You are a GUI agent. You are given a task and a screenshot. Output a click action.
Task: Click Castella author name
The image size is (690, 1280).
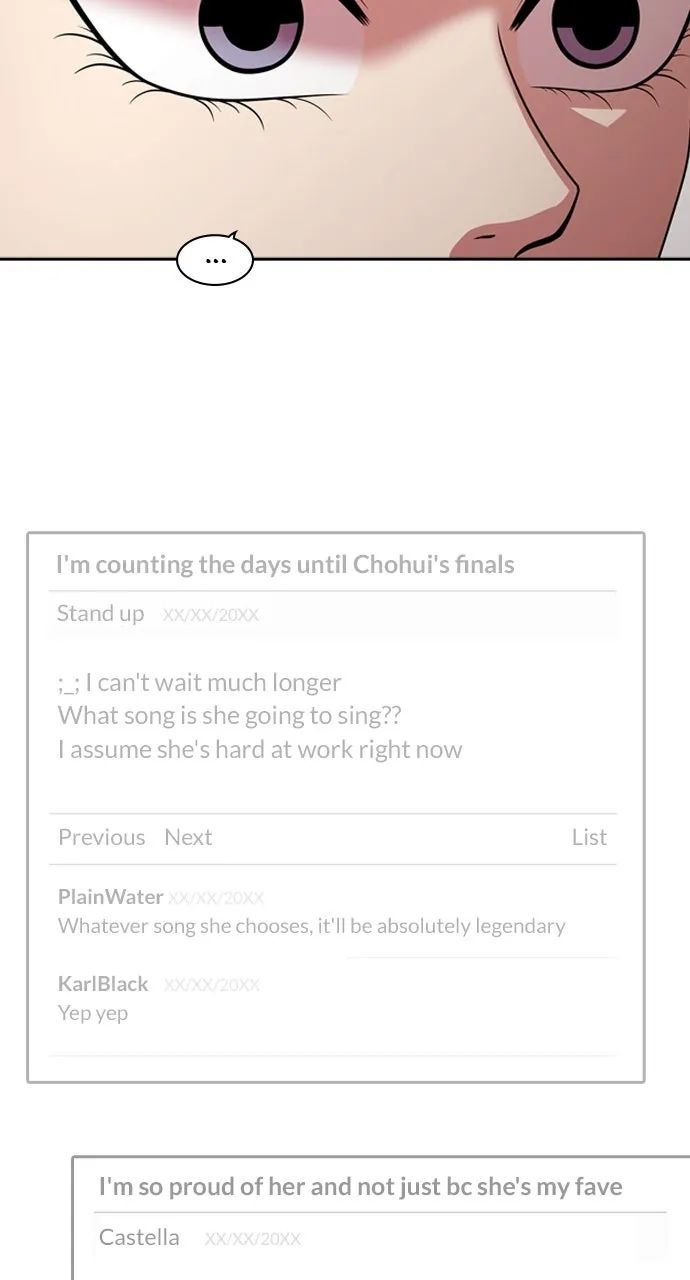coord(139,1238)
